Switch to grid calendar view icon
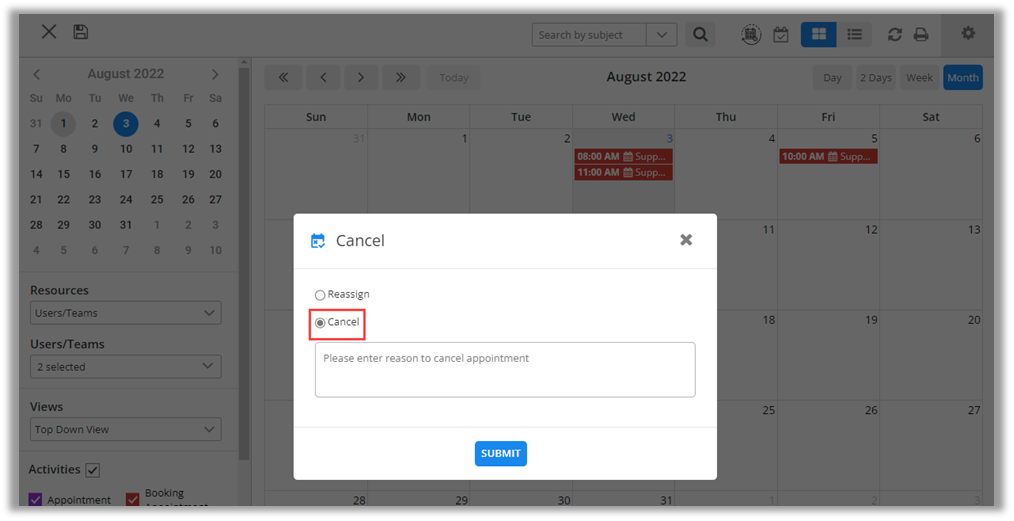Screen dimensions: 1014x521 click(818, 35)
